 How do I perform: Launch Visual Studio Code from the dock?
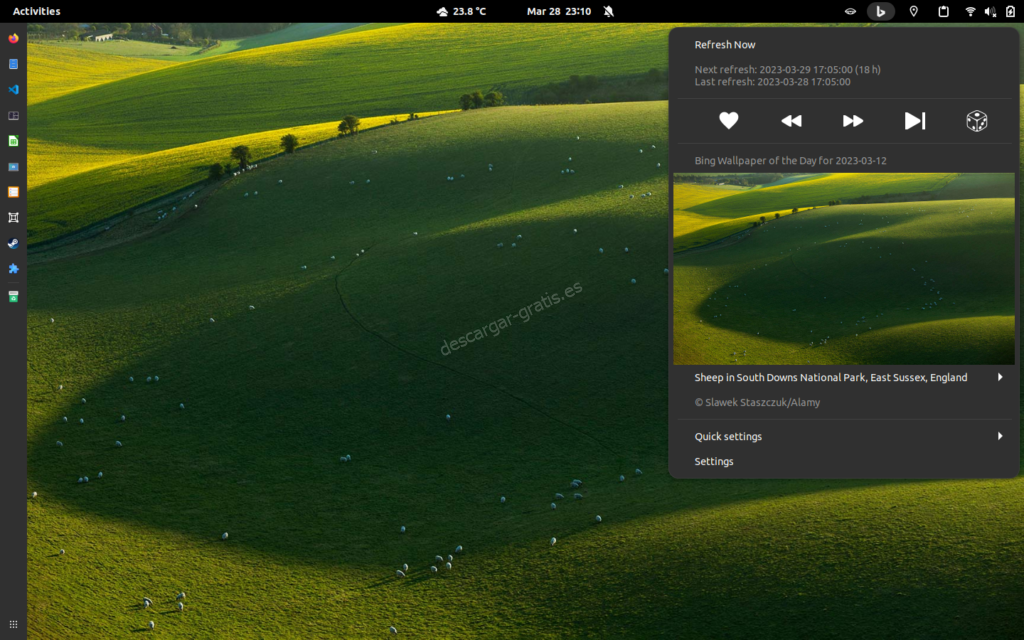[12, 89]
